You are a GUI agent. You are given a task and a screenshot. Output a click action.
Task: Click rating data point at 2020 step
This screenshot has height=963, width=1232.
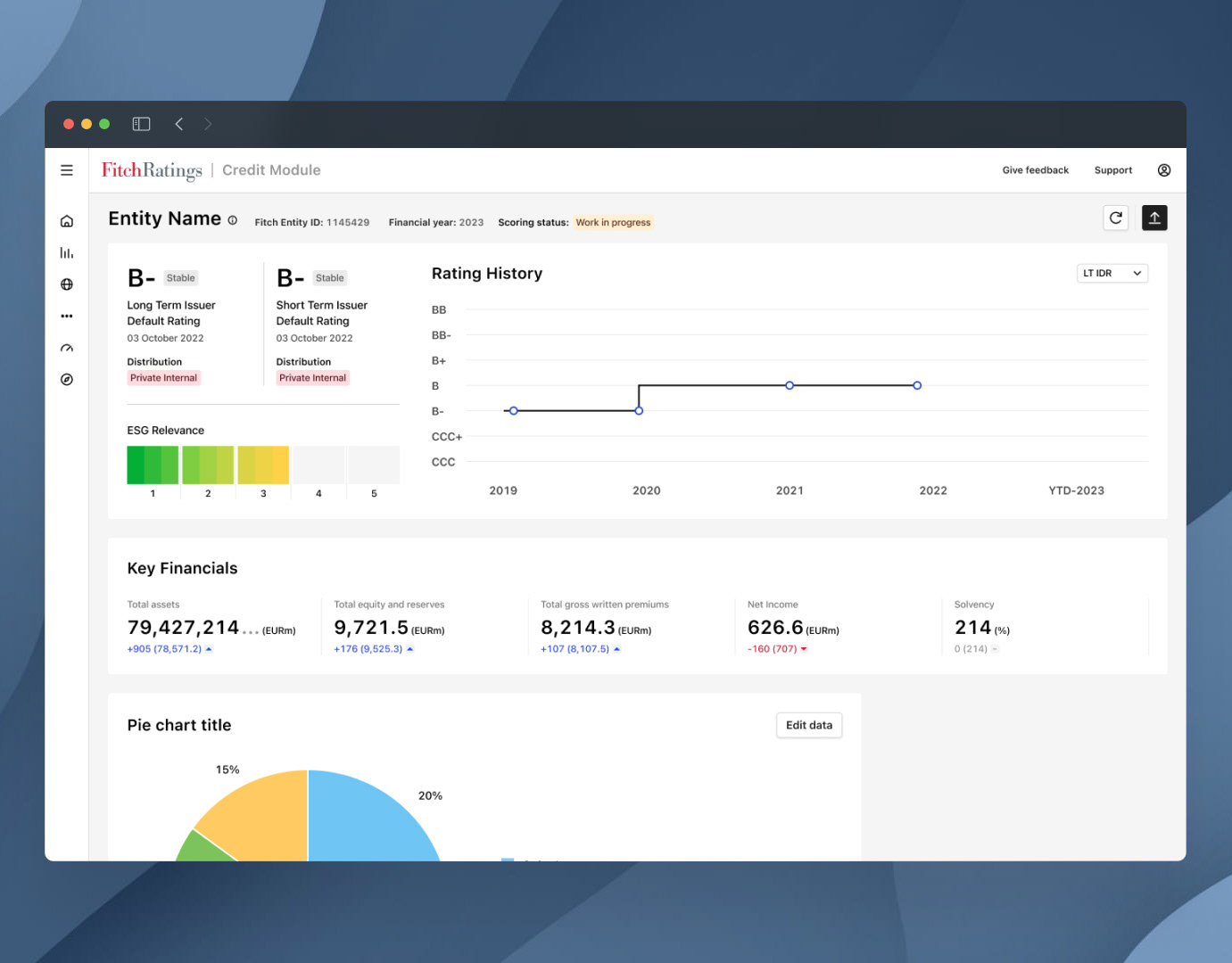coord(639,411)
